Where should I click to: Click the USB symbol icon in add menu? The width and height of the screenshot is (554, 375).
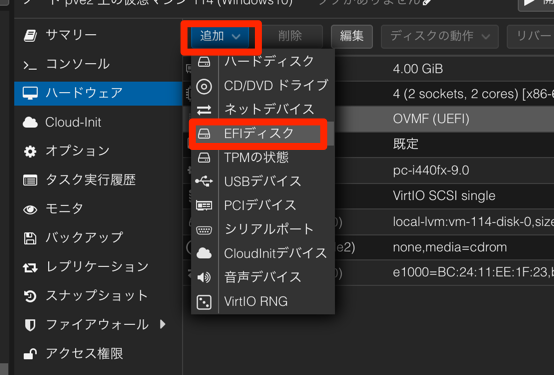(x=204, y=181)
